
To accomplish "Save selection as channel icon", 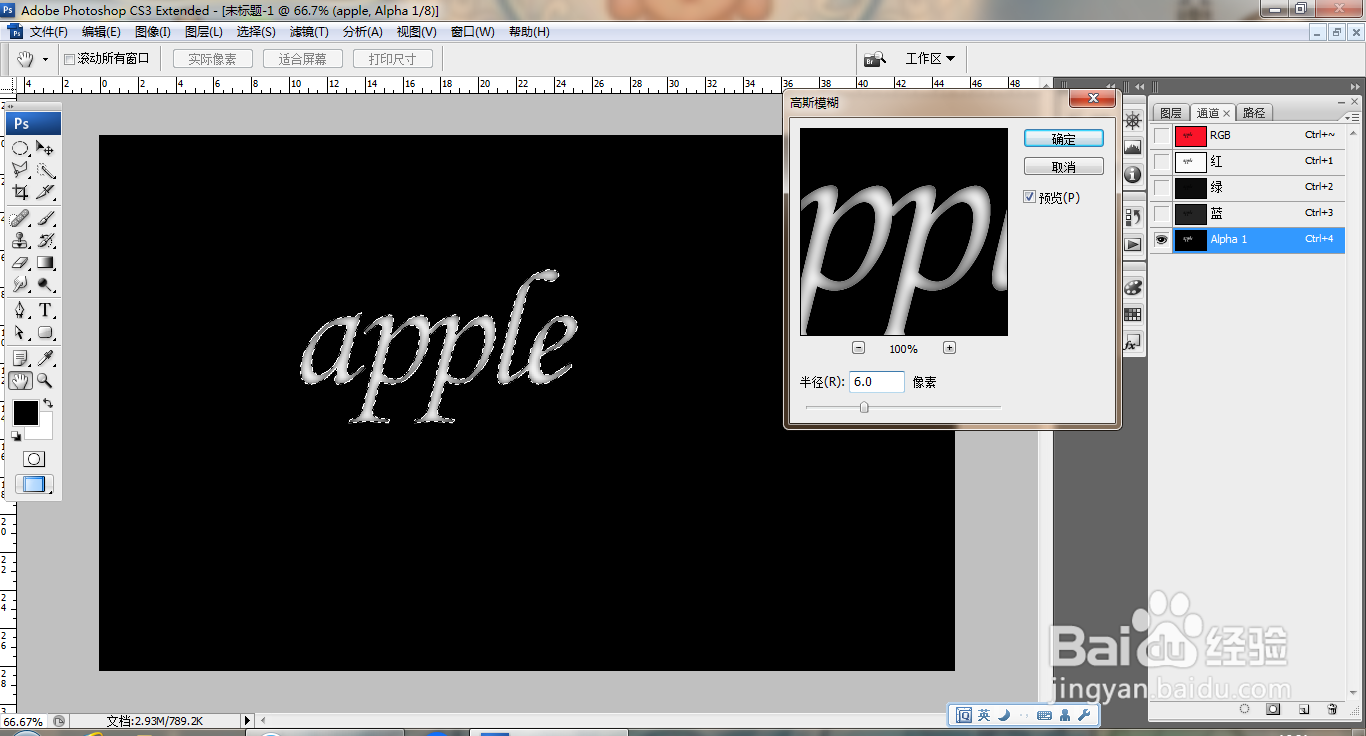I will [1273, 709].
